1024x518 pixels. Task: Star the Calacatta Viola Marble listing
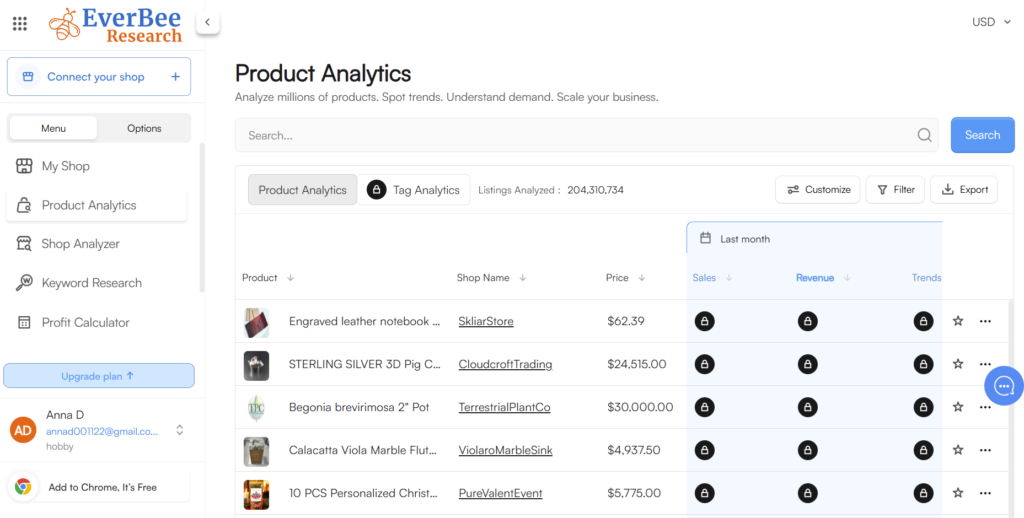[958, 450]
